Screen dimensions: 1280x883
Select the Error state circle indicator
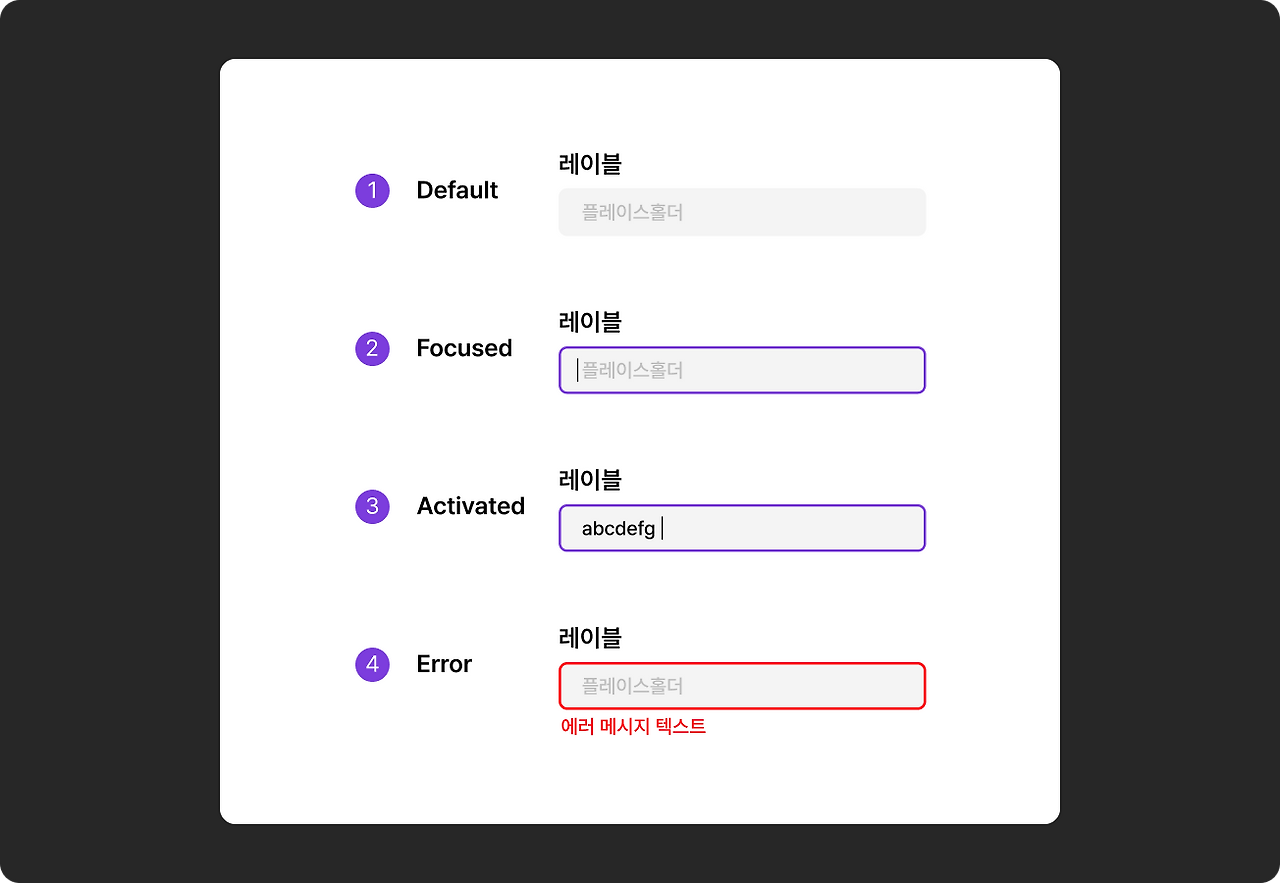372,664
